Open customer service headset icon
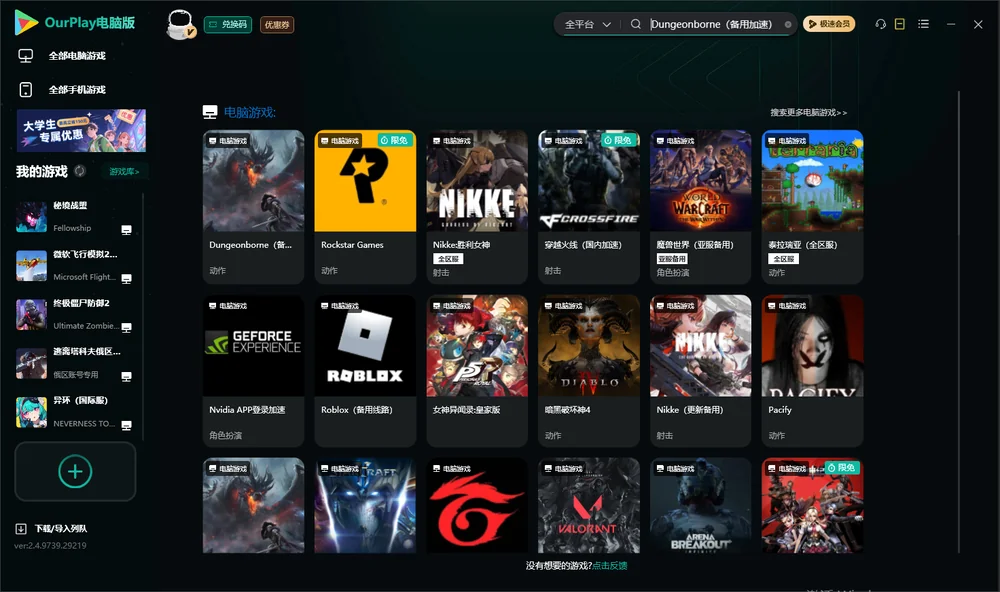 pyautogui.click(x=881, y=24)
